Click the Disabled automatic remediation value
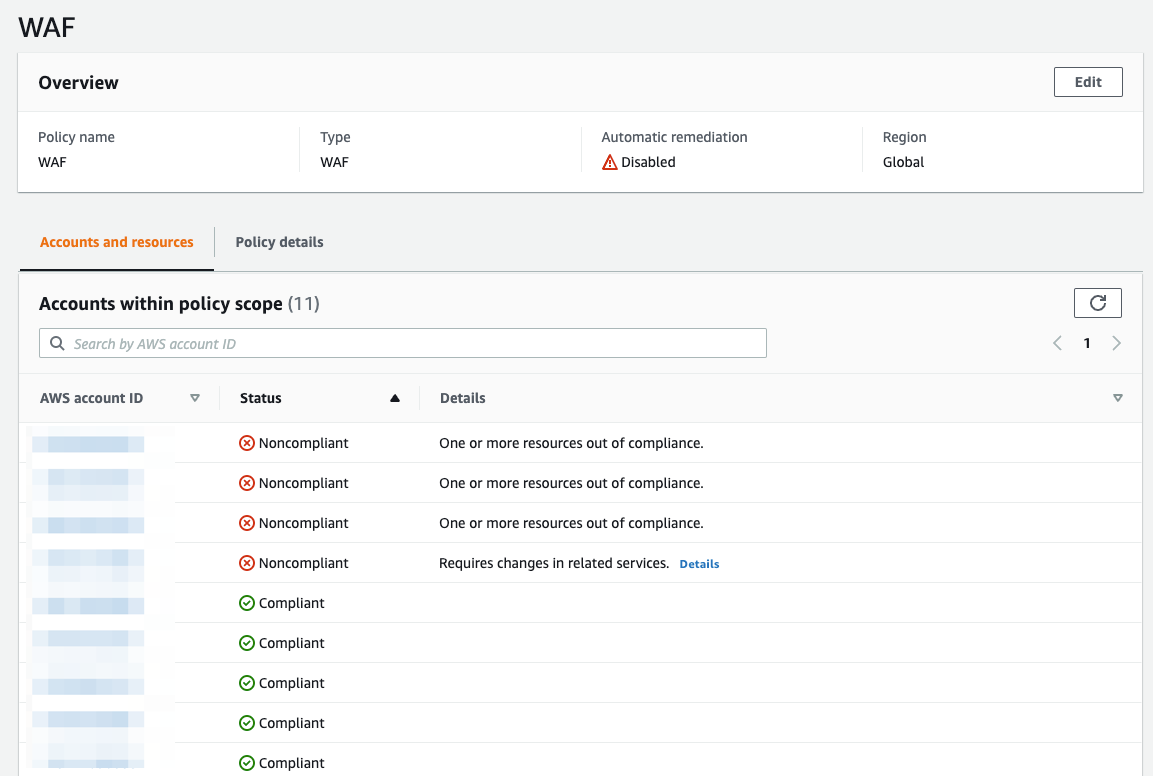 (x=648, y=162)
